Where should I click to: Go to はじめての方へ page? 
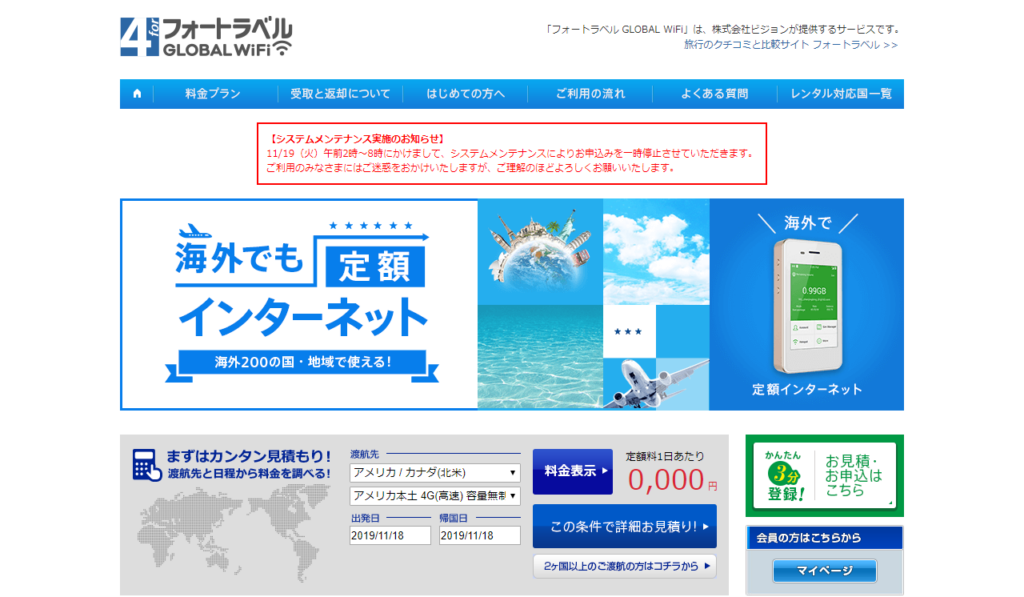coord(466,94)
